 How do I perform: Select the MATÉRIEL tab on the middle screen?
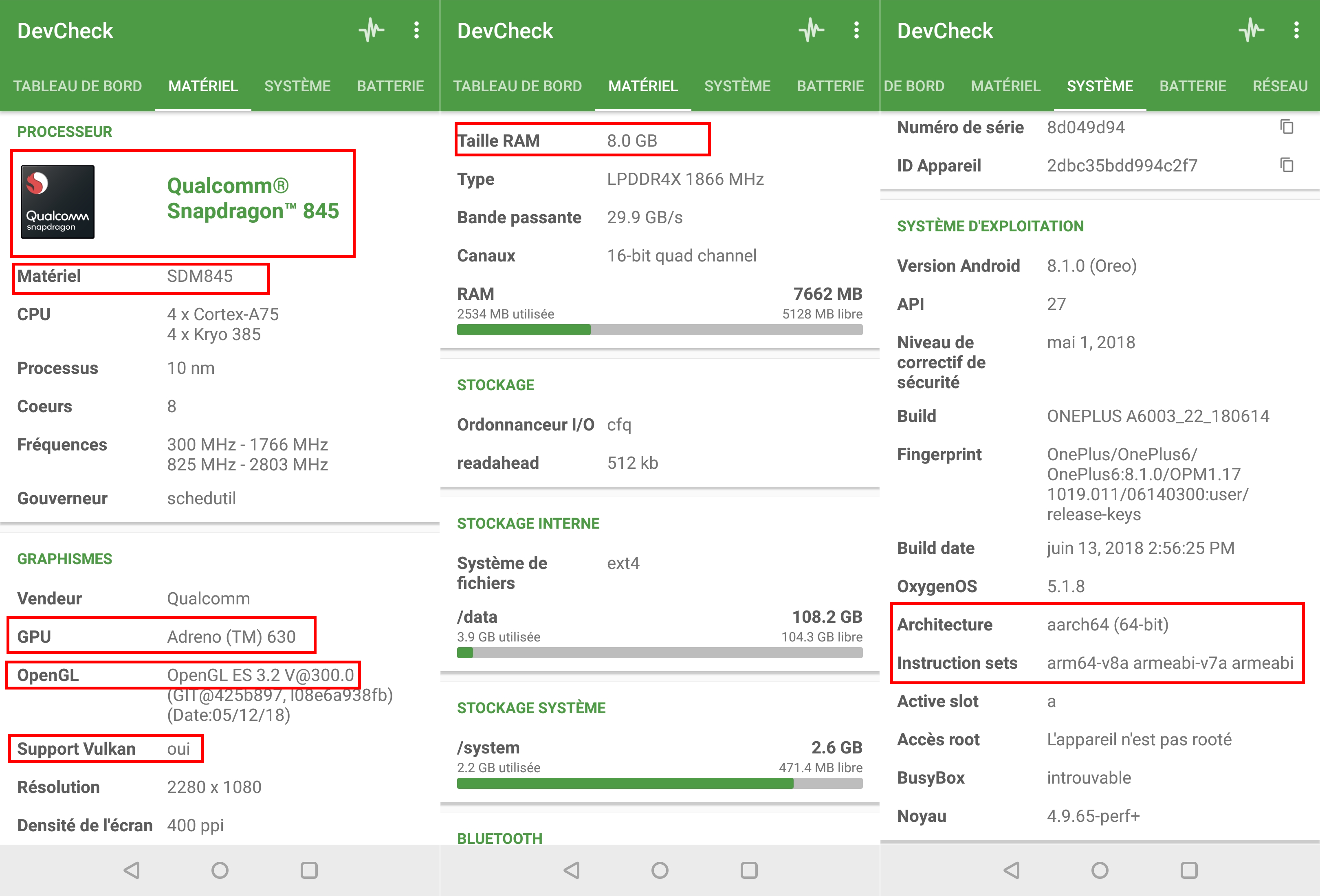point(643,86)
